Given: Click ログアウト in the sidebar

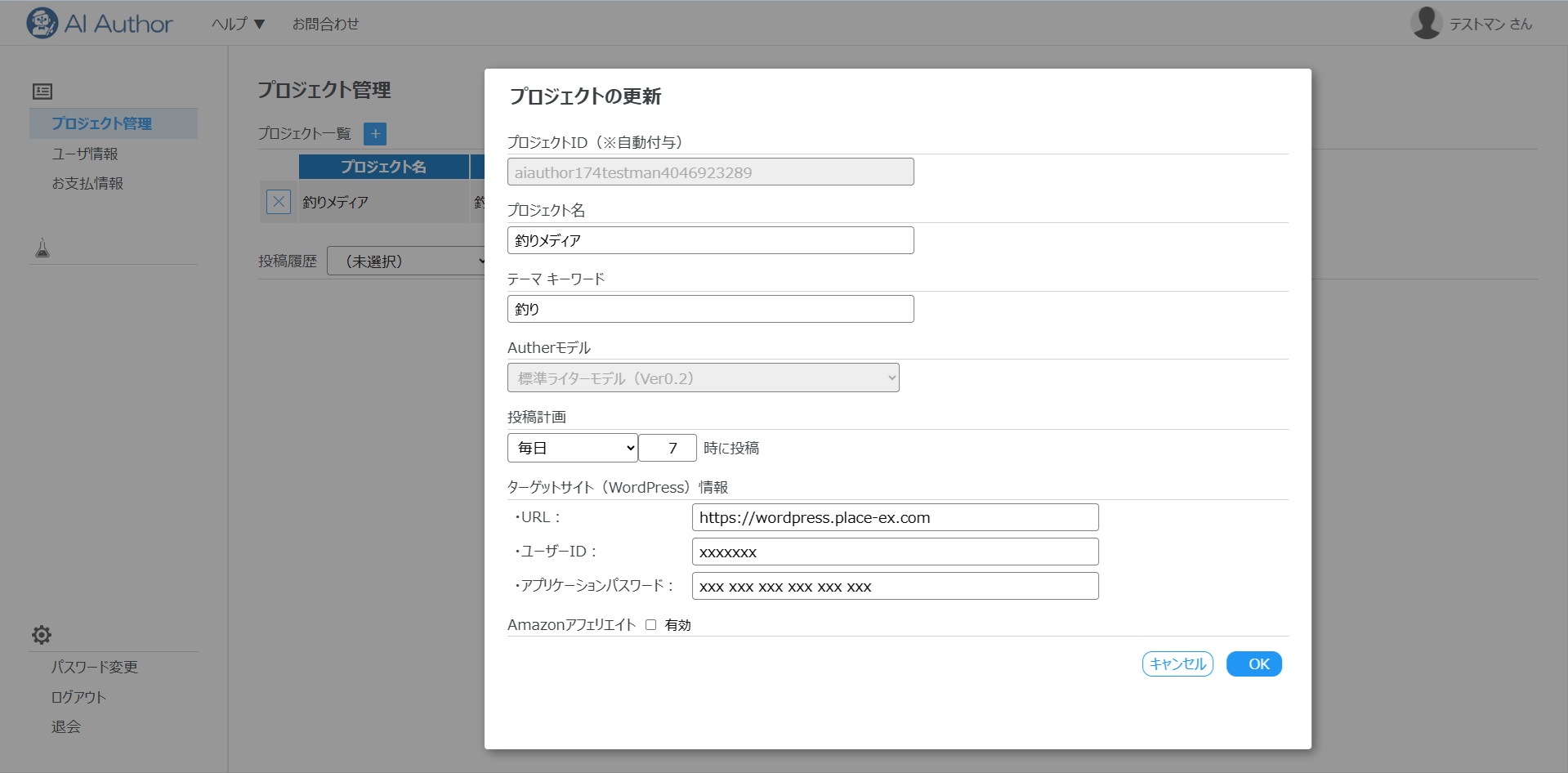Looking at the screenshot, I should pyautogui.click(x=78, y=697).
